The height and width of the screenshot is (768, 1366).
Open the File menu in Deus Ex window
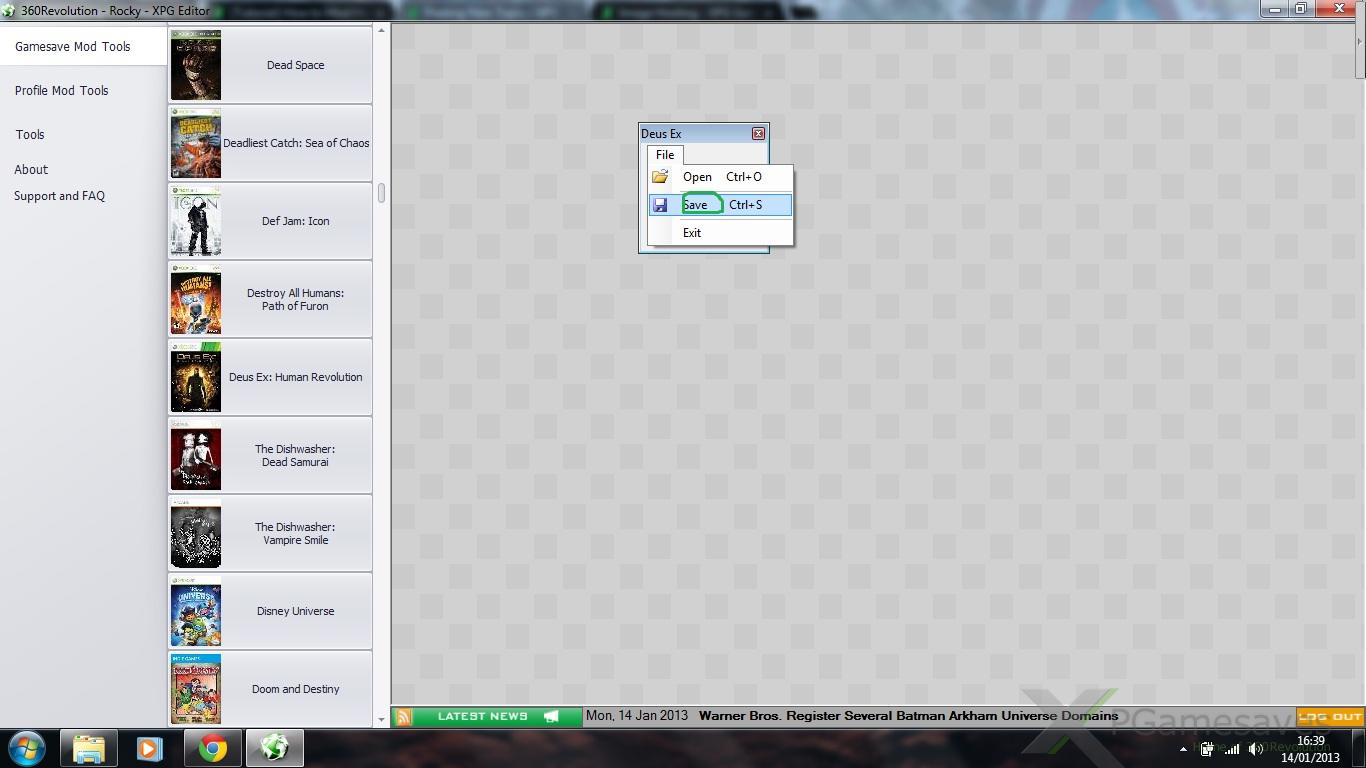(665, 155)
